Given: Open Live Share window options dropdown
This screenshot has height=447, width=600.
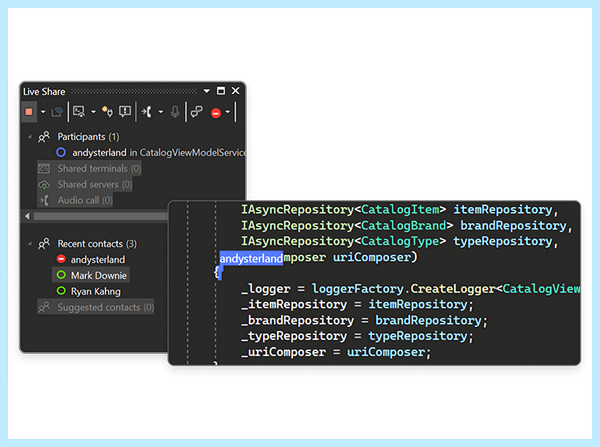Looking at the screenshot, I should point(207,91).
